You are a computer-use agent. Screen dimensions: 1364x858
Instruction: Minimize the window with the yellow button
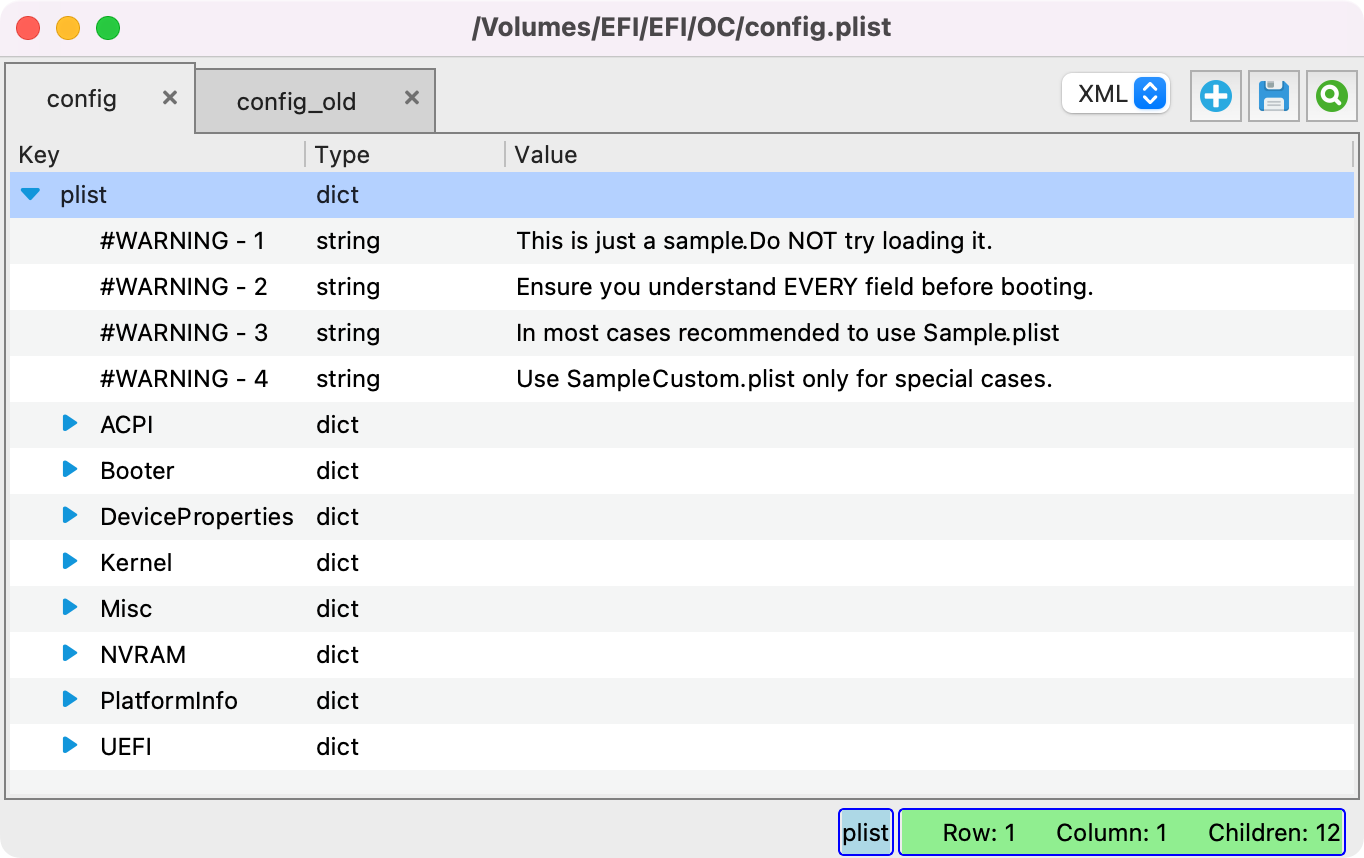[x=68, y=28]
